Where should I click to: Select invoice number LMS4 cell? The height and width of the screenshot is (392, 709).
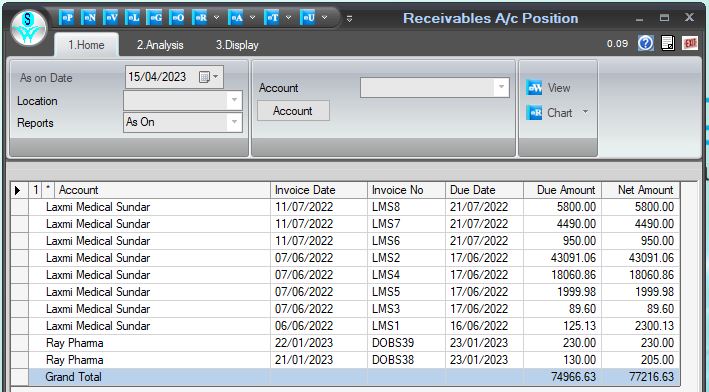click(406, 275)
